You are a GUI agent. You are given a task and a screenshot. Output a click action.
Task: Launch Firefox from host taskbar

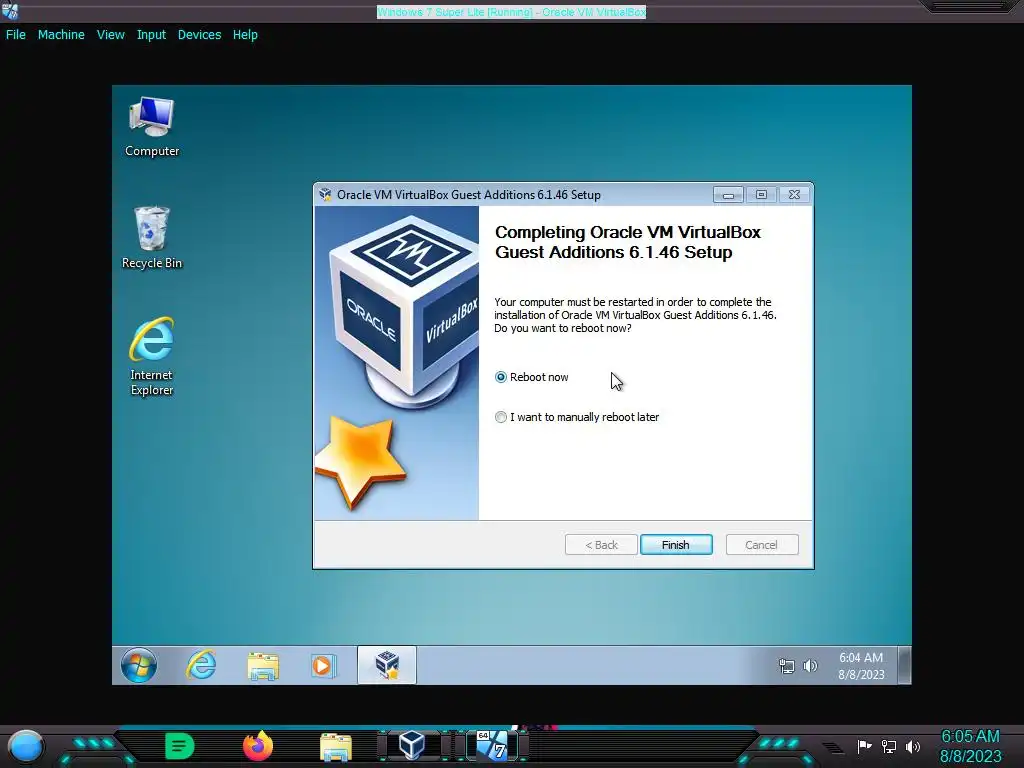[258, 745]
